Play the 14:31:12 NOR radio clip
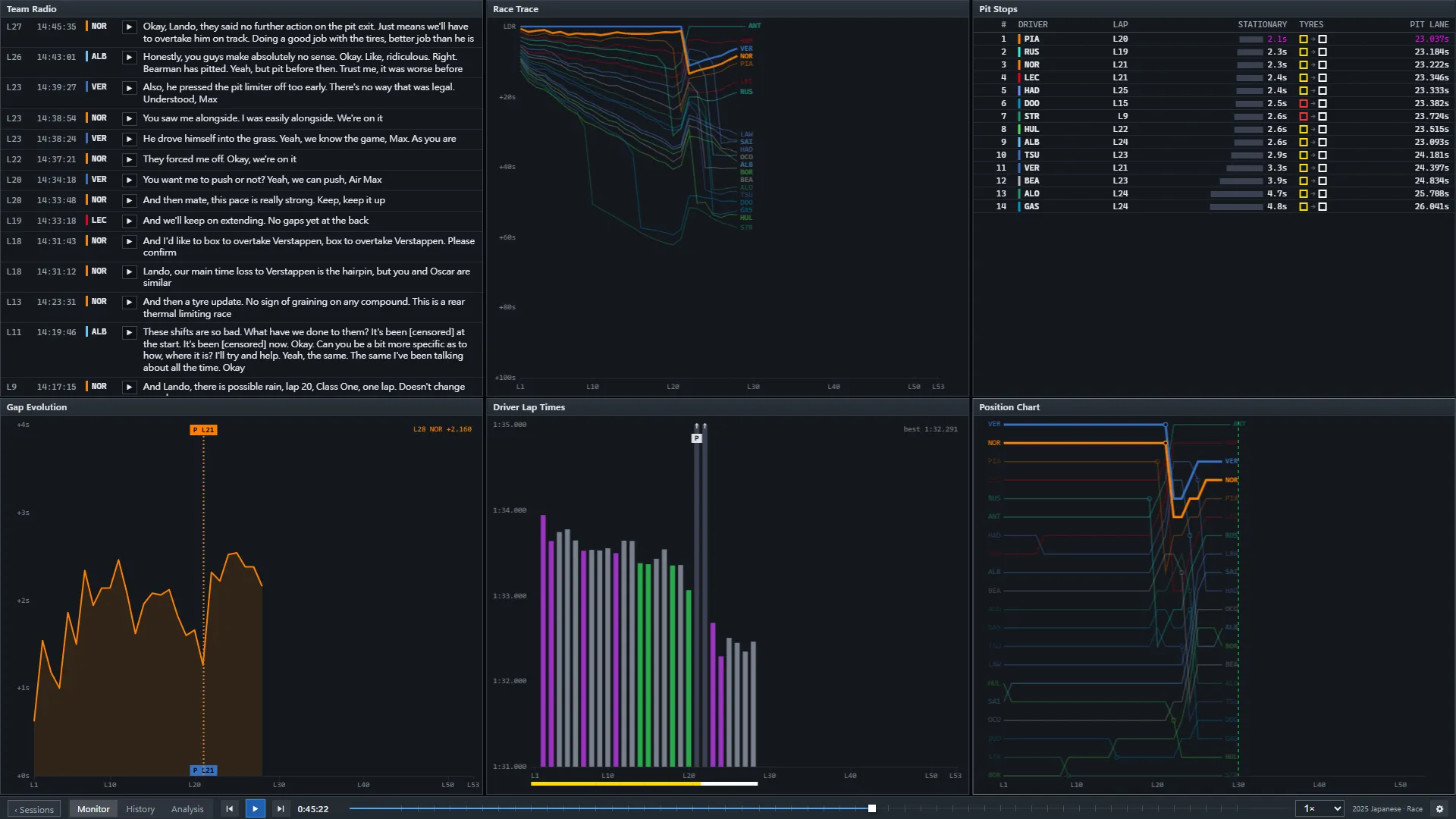Viewport: 1456px width, 819px height. (x=129, y=272)
